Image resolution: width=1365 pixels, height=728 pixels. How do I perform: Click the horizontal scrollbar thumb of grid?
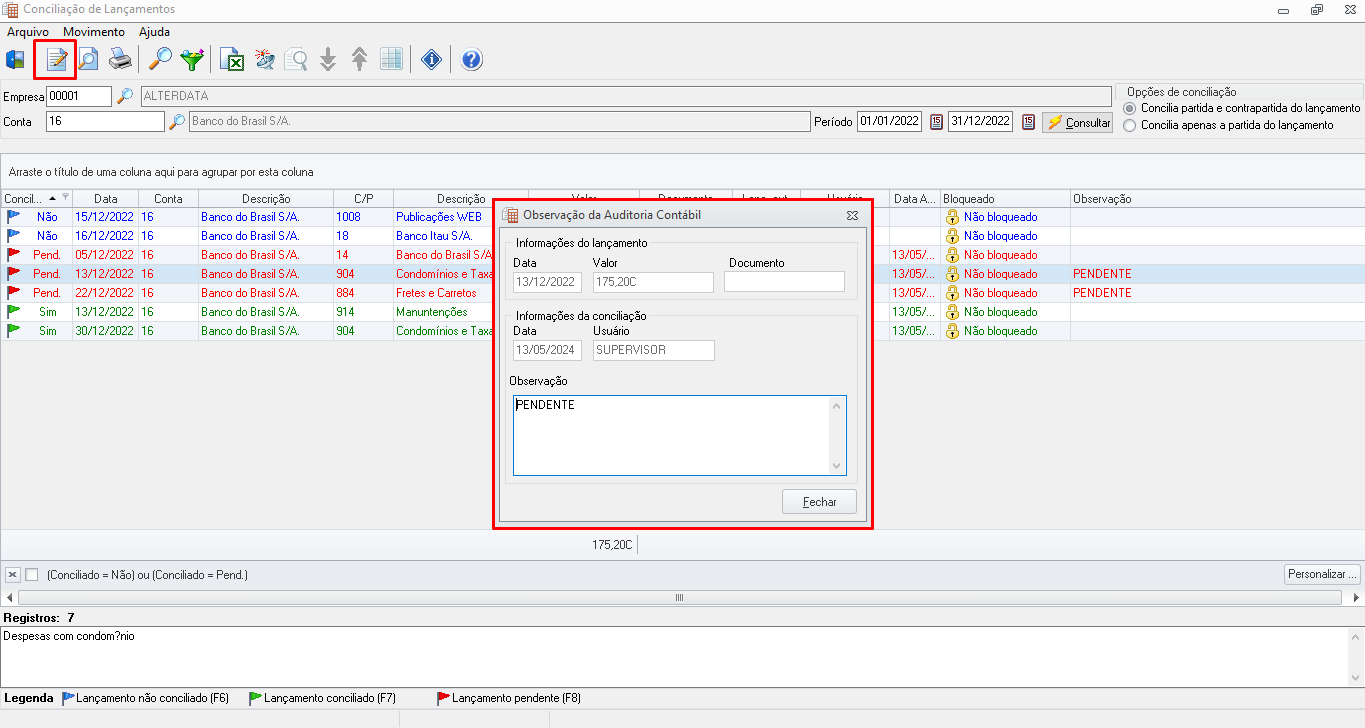tap(679, 597)
